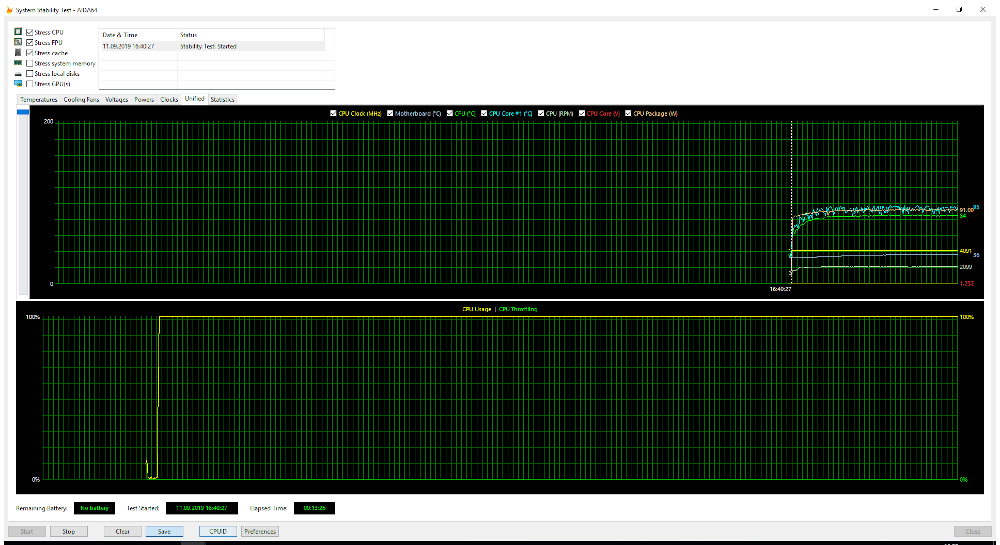Screen dimensions: 1000x545
Task: Click the blue graph scale slider on the left
Action: 23,112
